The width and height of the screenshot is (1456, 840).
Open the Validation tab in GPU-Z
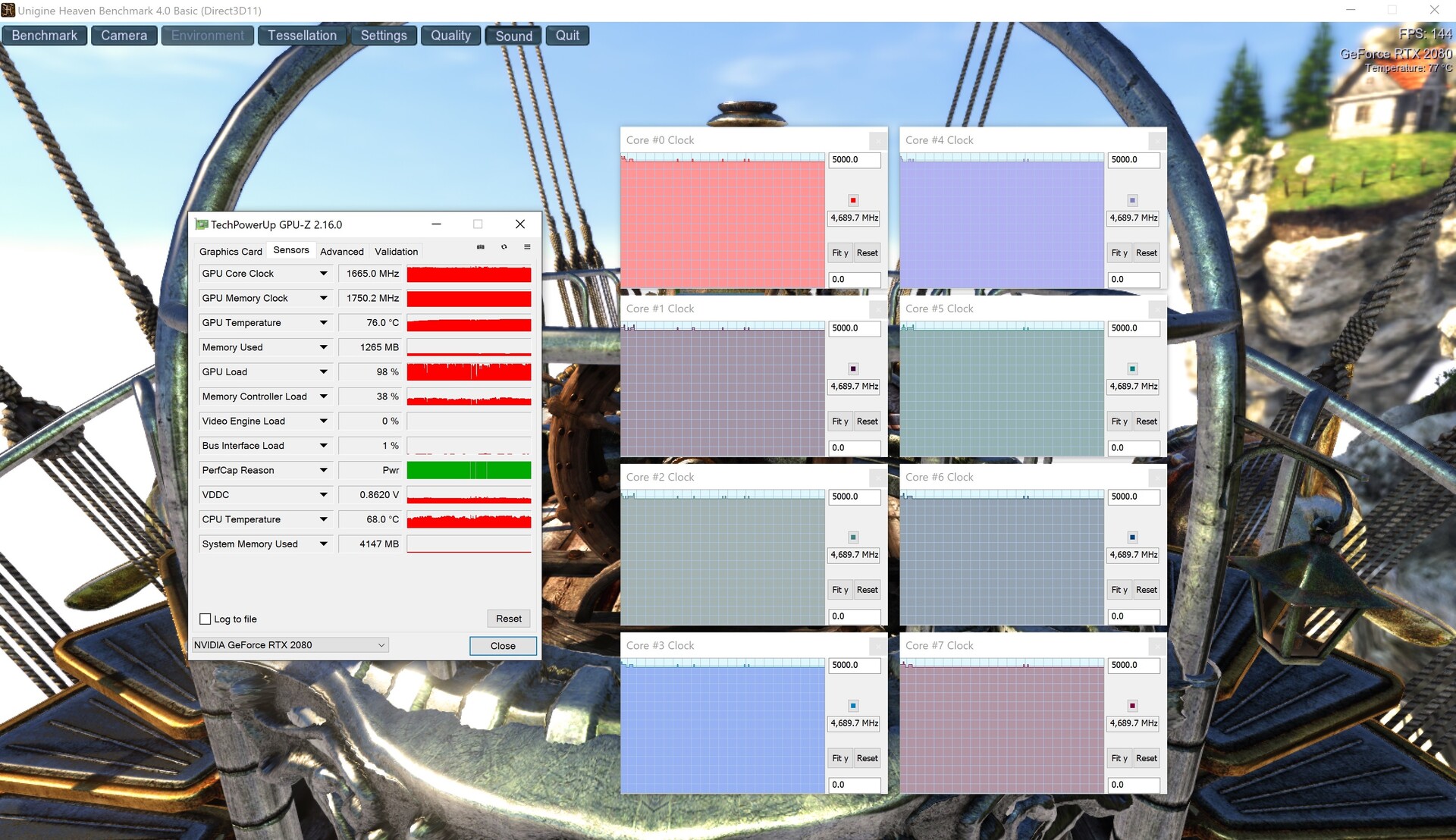point(396,252)
